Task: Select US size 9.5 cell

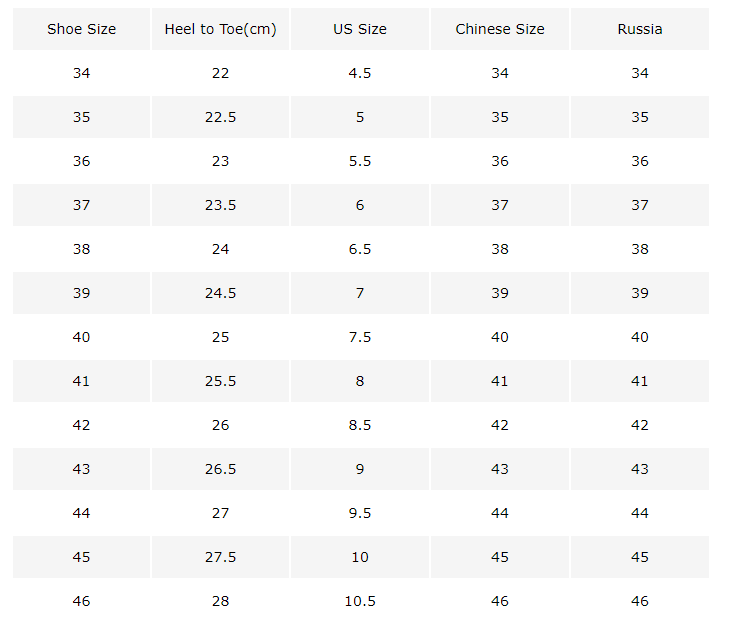Action: coord(360,513)
